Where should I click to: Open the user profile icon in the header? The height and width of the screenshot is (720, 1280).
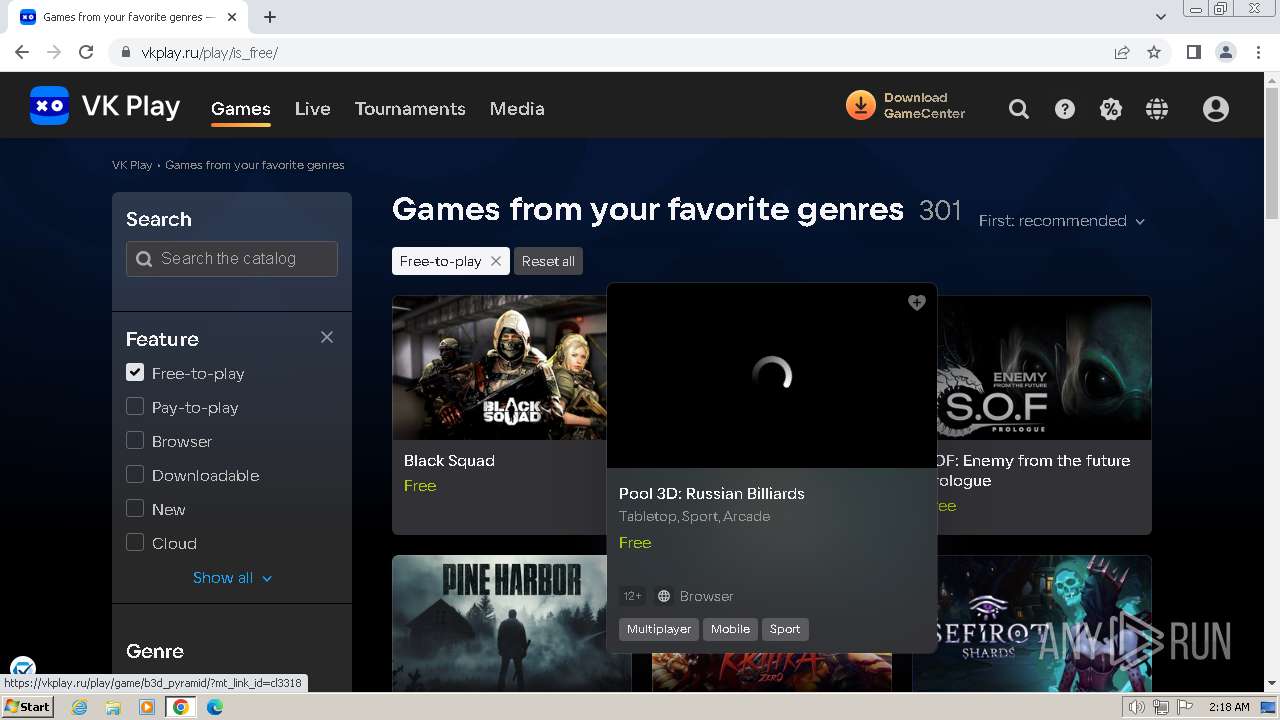pyautogui.click(x=1216, y=109)
